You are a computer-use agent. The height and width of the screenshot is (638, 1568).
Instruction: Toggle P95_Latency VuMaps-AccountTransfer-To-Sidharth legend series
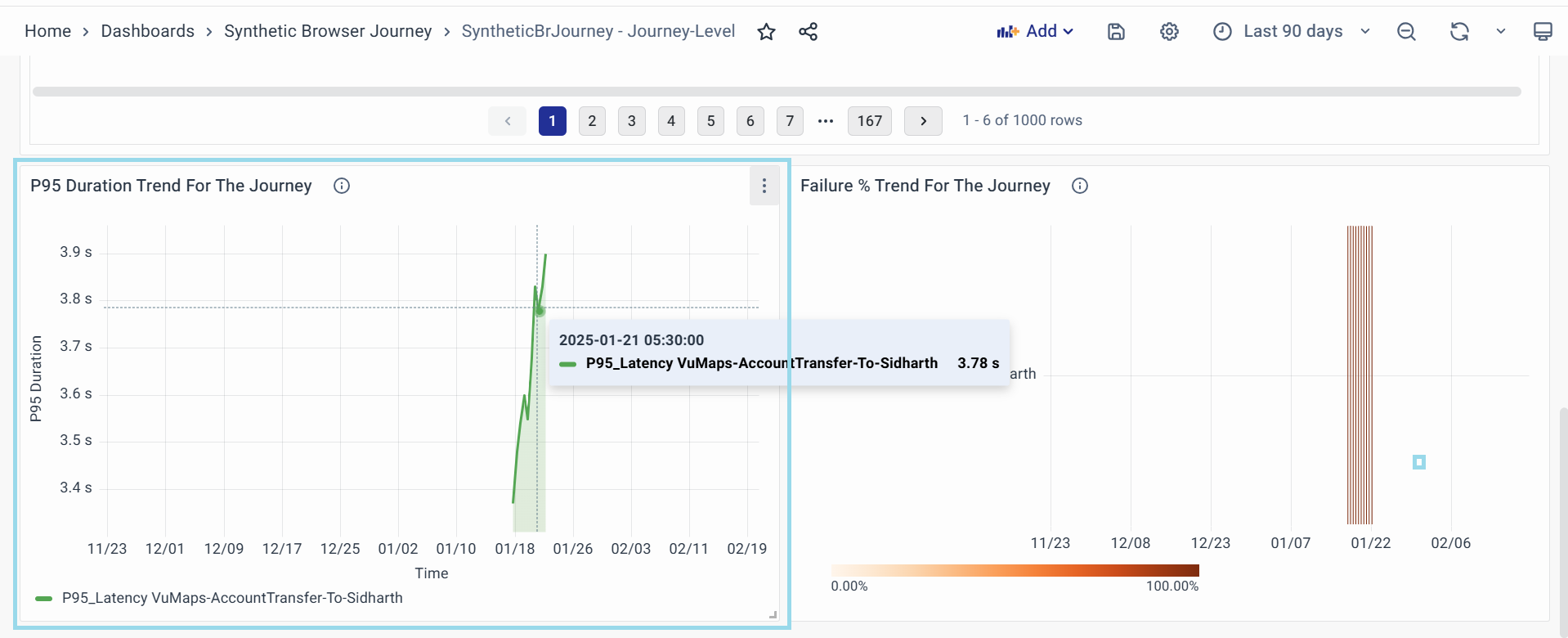pyautogui.click(x=232, y=598)
